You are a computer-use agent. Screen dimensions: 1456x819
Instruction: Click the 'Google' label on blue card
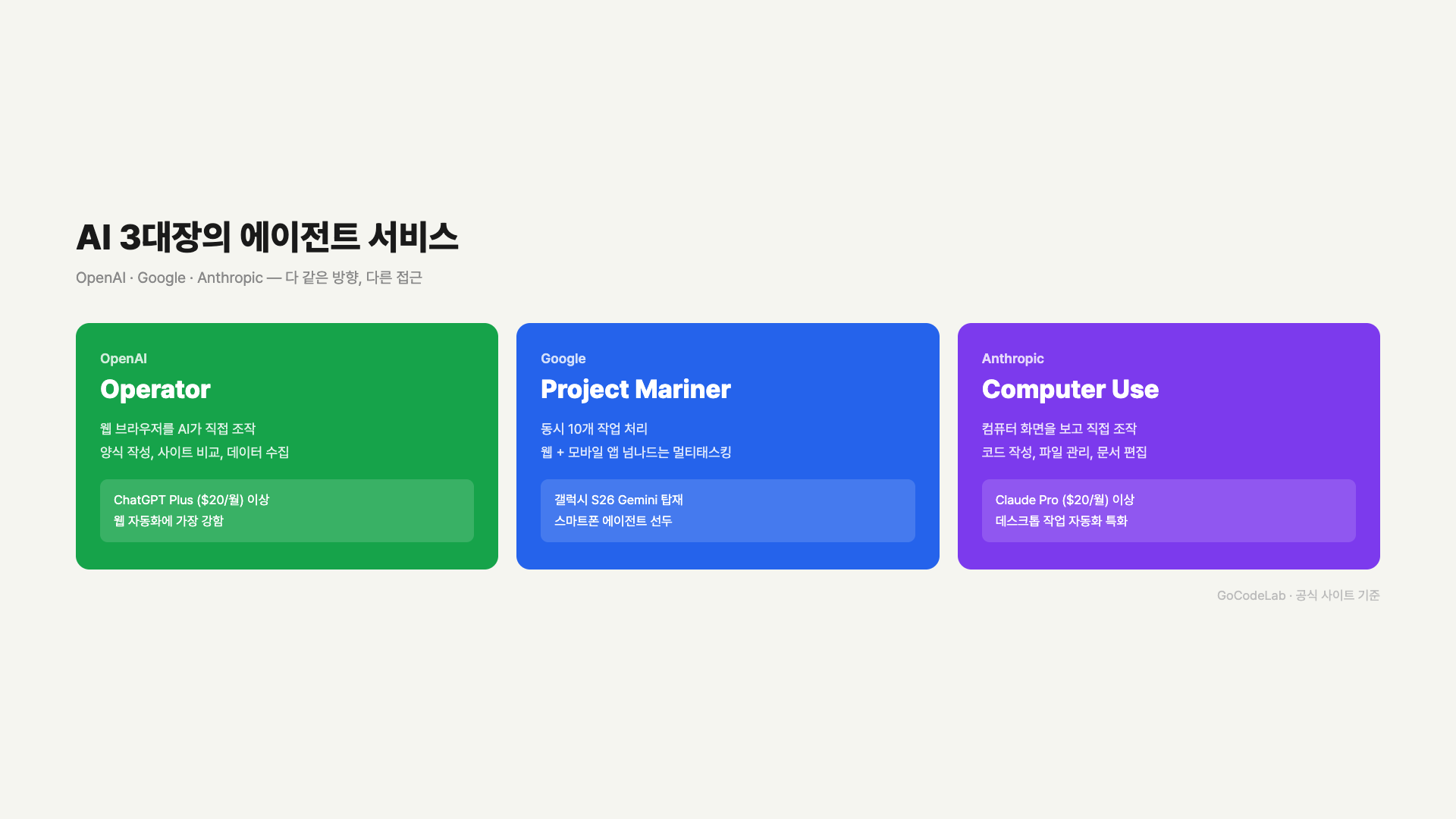point(563,358)
